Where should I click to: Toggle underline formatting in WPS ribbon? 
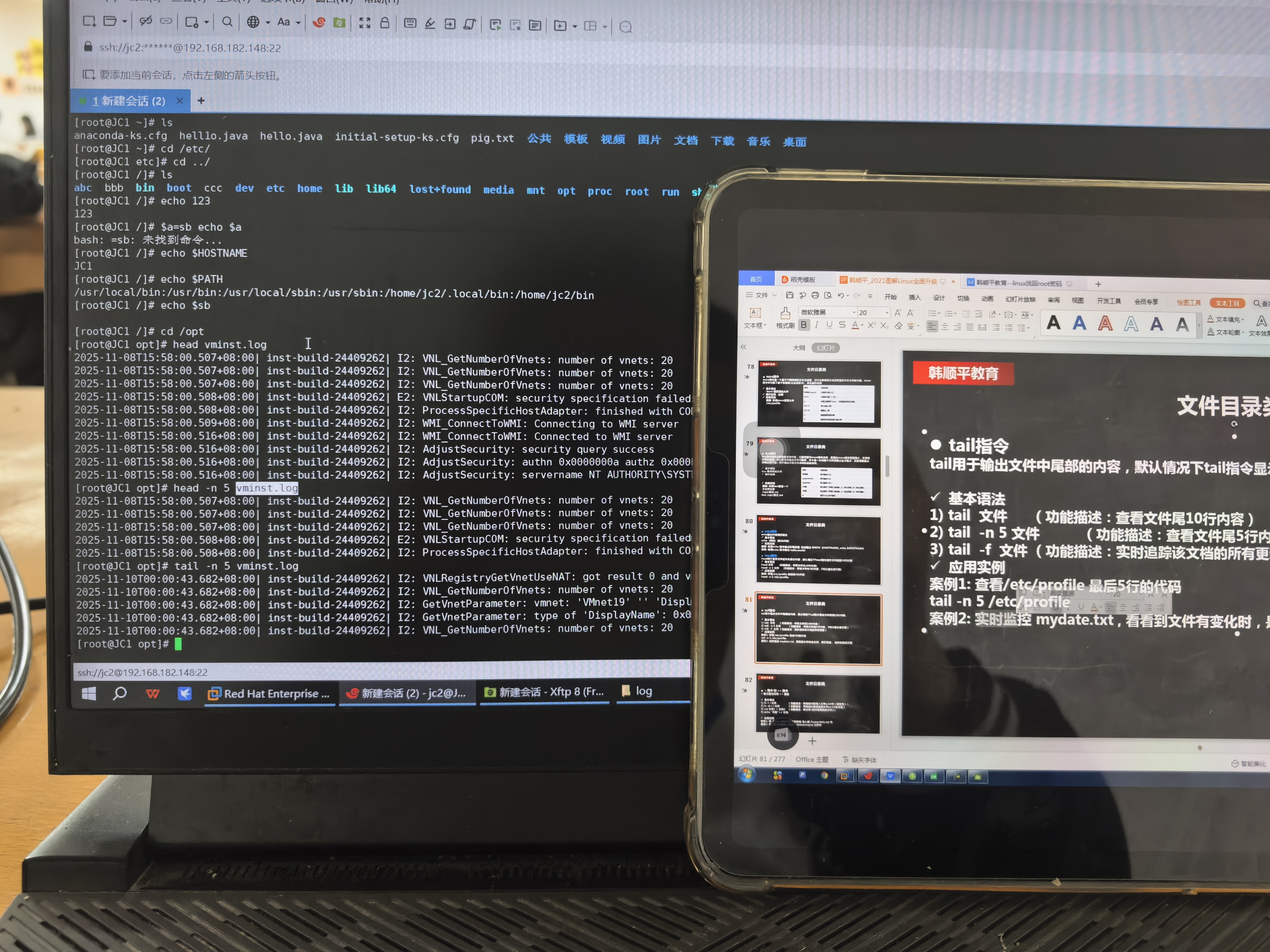(829, 325)
